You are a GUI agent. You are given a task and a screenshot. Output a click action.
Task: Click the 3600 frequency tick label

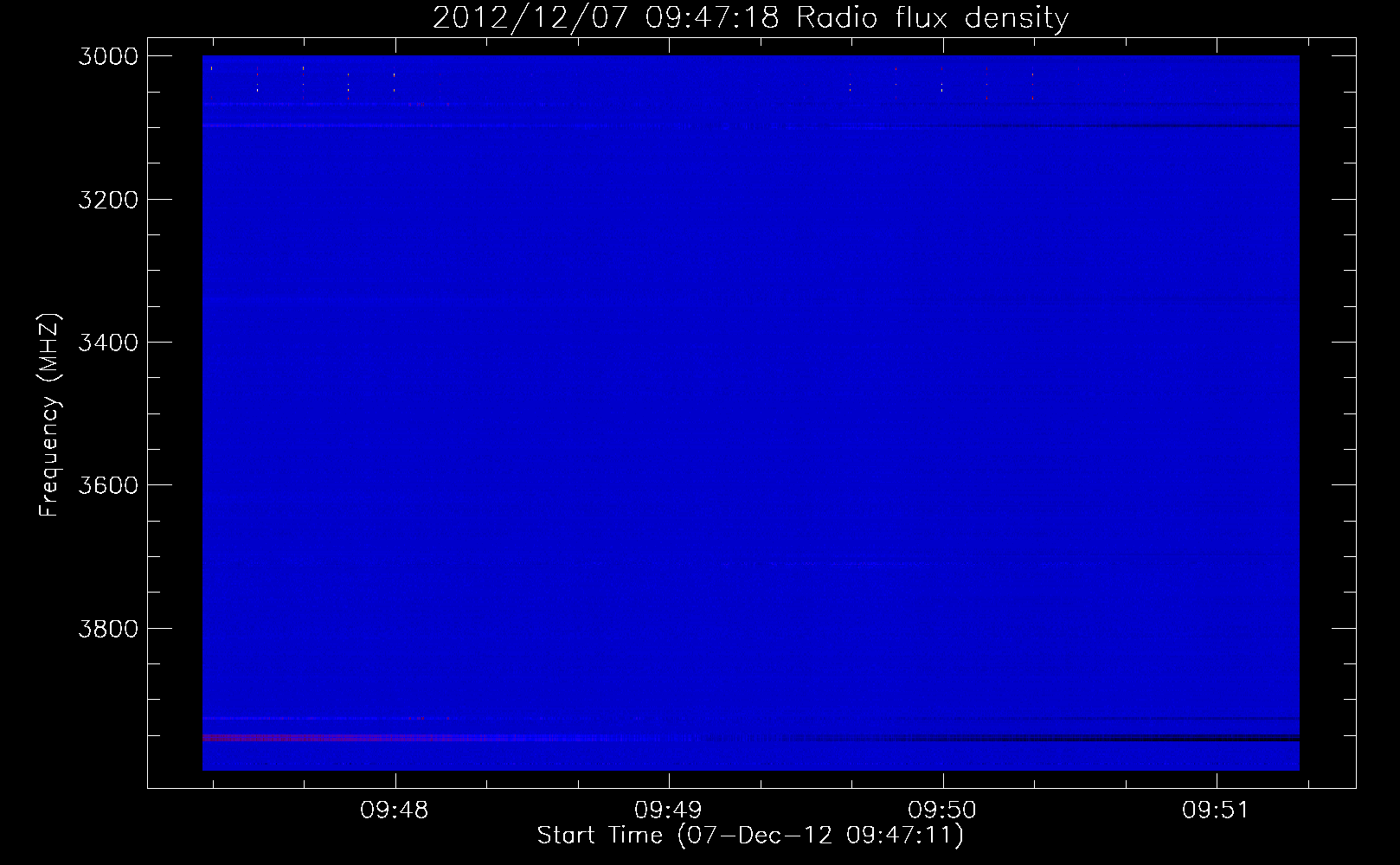click(x=108, y=485)
